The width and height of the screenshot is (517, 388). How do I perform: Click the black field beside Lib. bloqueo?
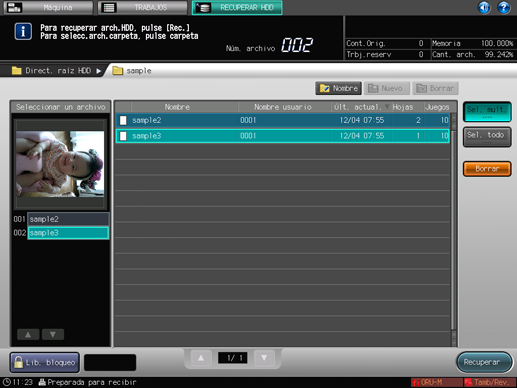coord(110,362)
